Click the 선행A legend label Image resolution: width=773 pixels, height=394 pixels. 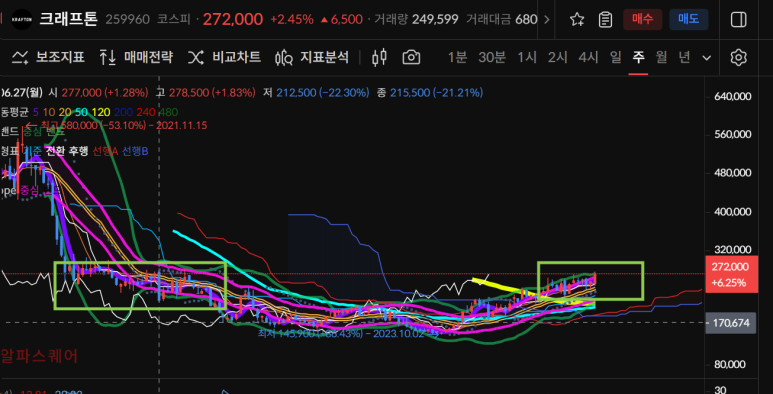click(105, 151)
